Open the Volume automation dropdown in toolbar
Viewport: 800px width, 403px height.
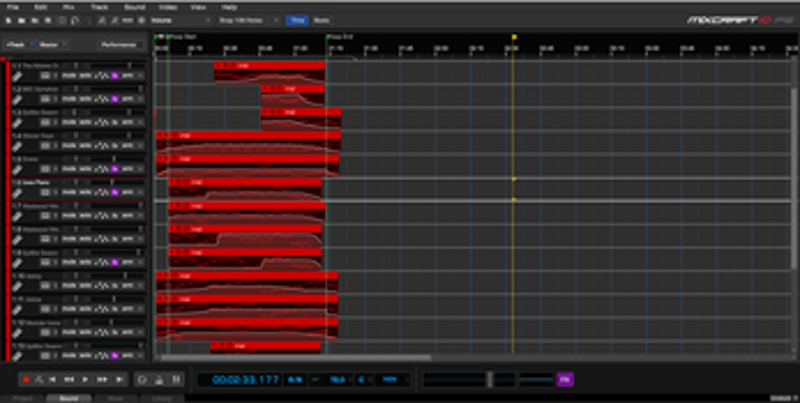180,20
